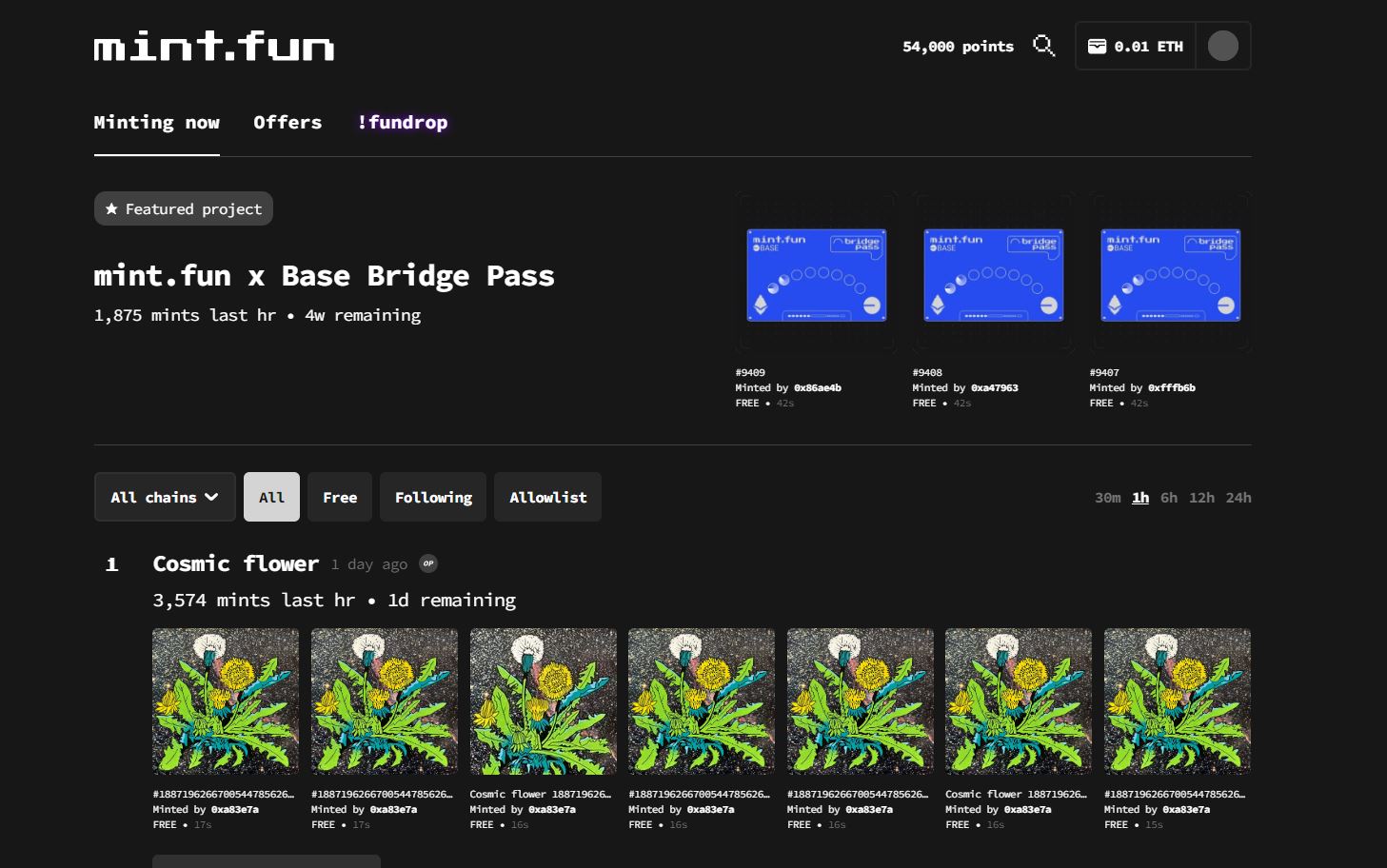The height and width of the screenshot is (868, 1387).
Task: Select the All filter
Action: (x=271, y=497)
